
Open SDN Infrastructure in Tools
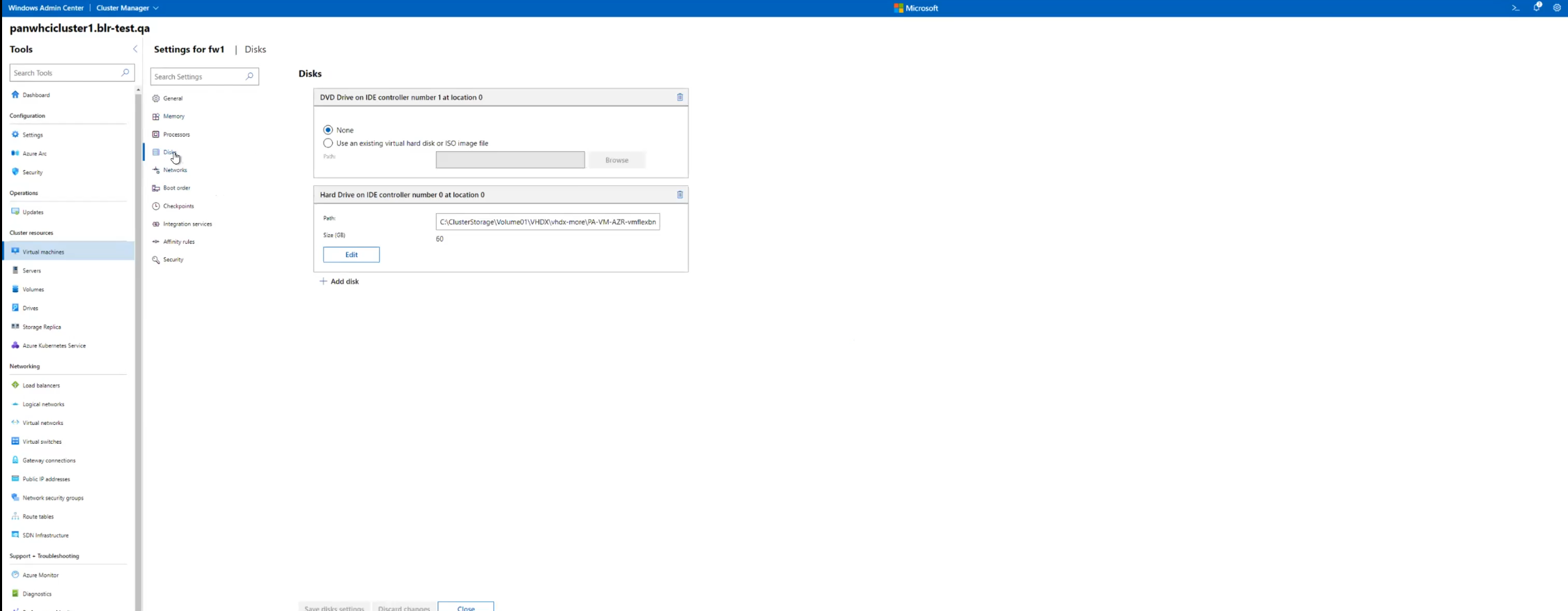coord(45,535)
